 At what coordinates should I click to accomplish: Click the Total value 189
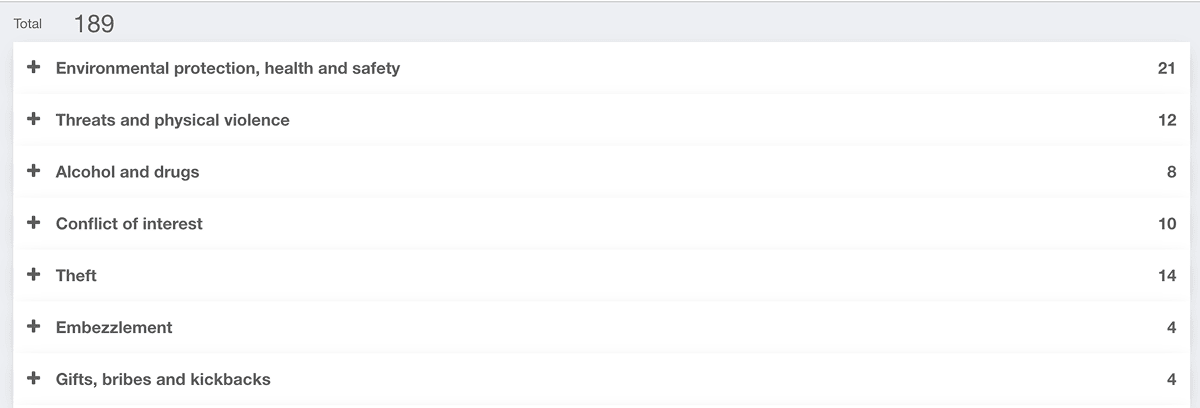click(94, 24)
